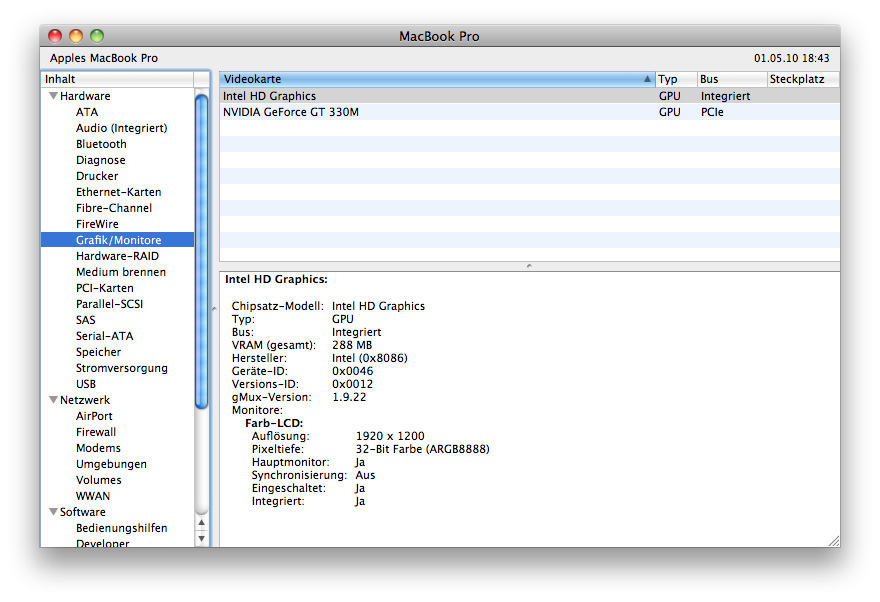Image resolution: width=880 pixels, height=602 pixels.
Task: Click the gMux-Version value 1.9.22
Action: pyautogui.click(x=349, y=397)
